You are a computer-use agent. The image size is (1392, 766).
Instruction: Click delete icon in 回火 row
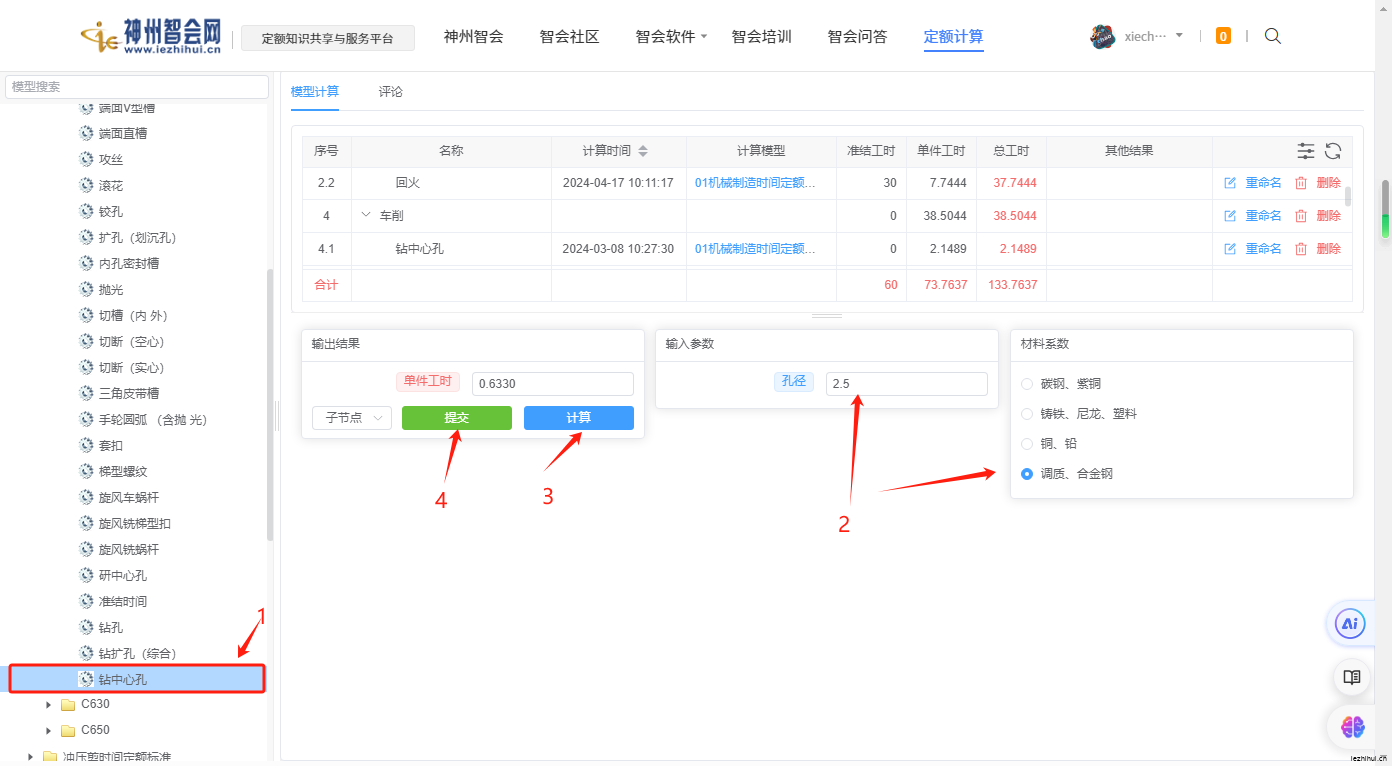(x=1301, y=183)
